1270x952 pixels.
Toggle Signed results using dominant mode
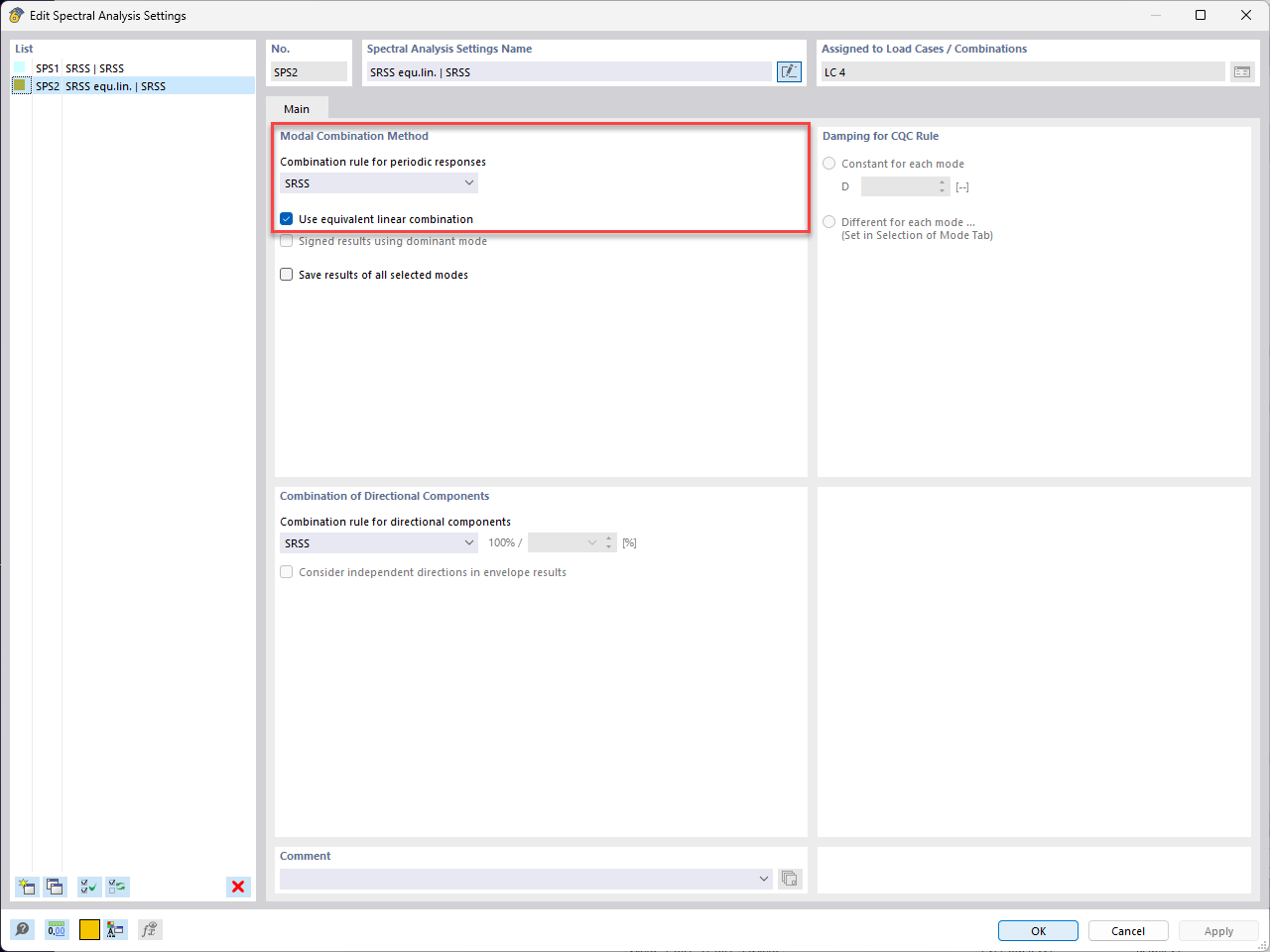tap(287, 241)
